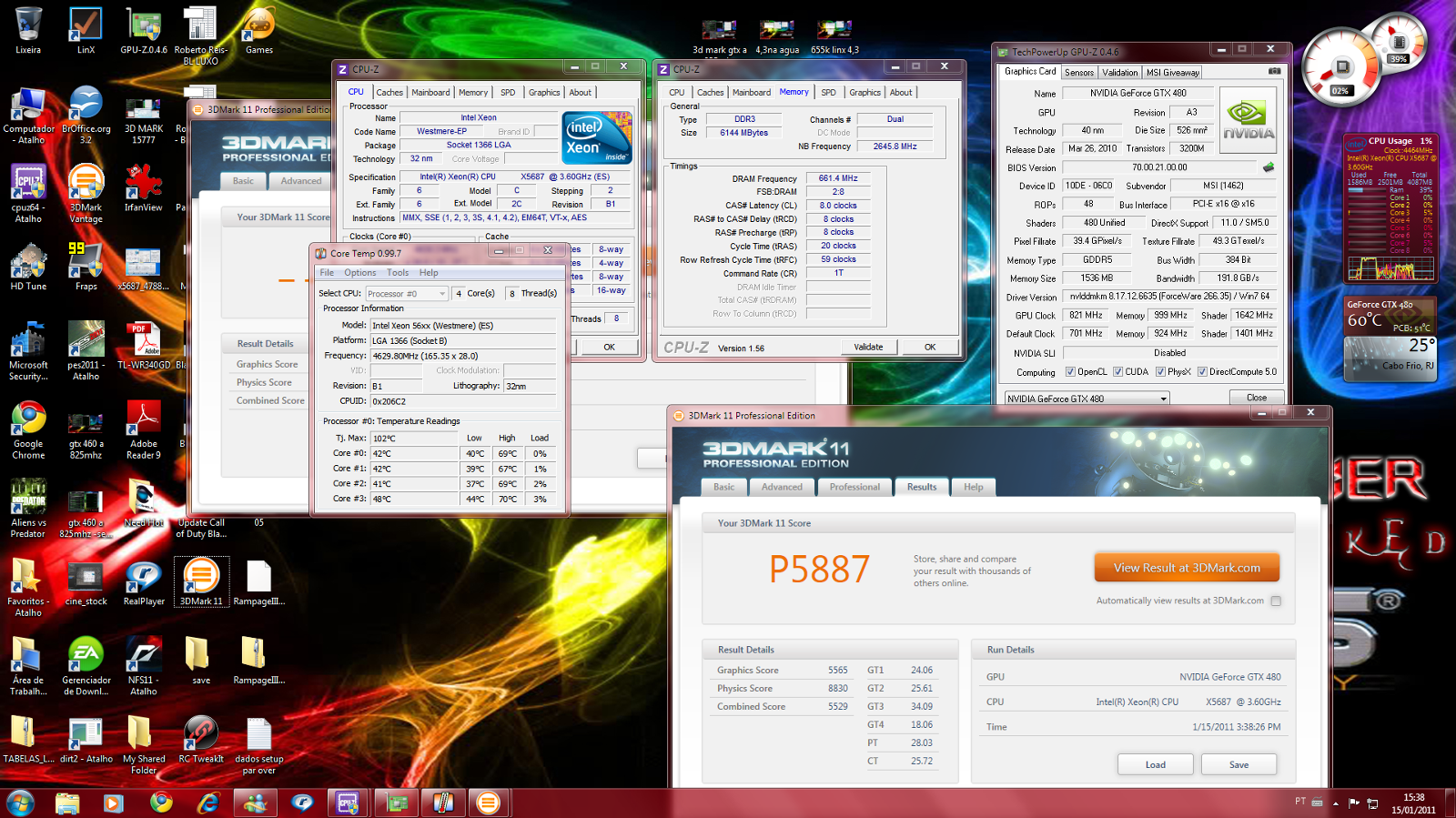Click the Close button in GPU-Z
1456x818 pixels.
click(1256, 398)
